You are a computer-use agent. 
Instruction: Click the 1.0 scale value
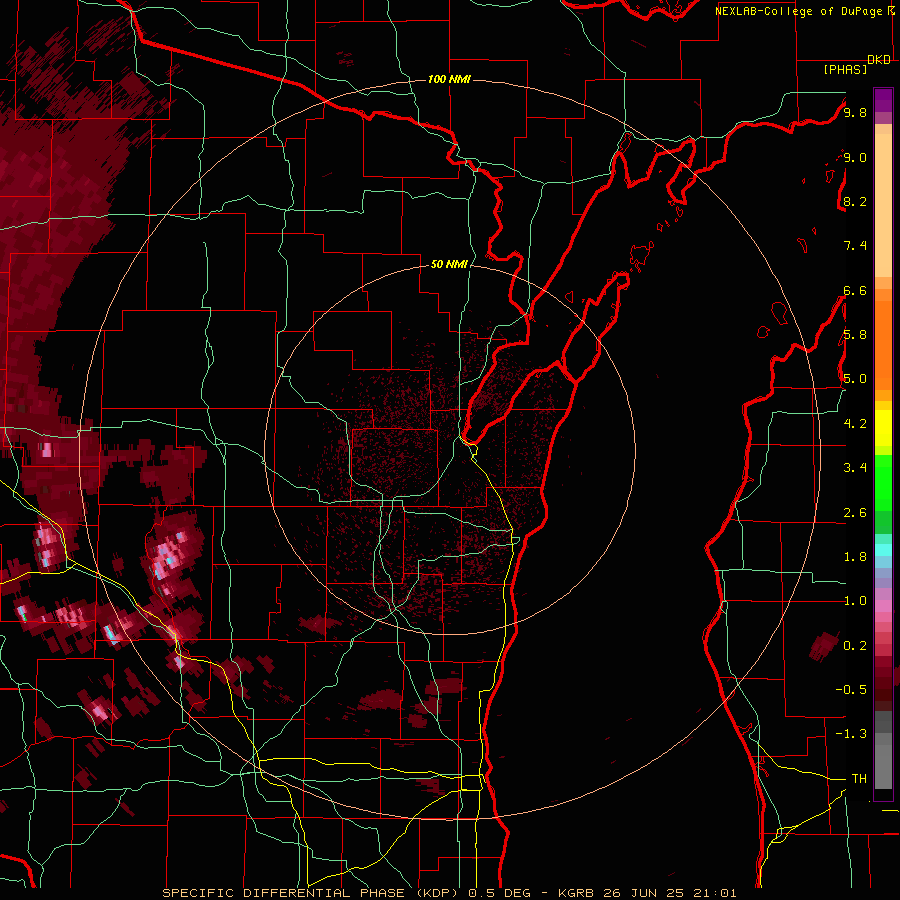pyautogui.click(x=855, y=601)
